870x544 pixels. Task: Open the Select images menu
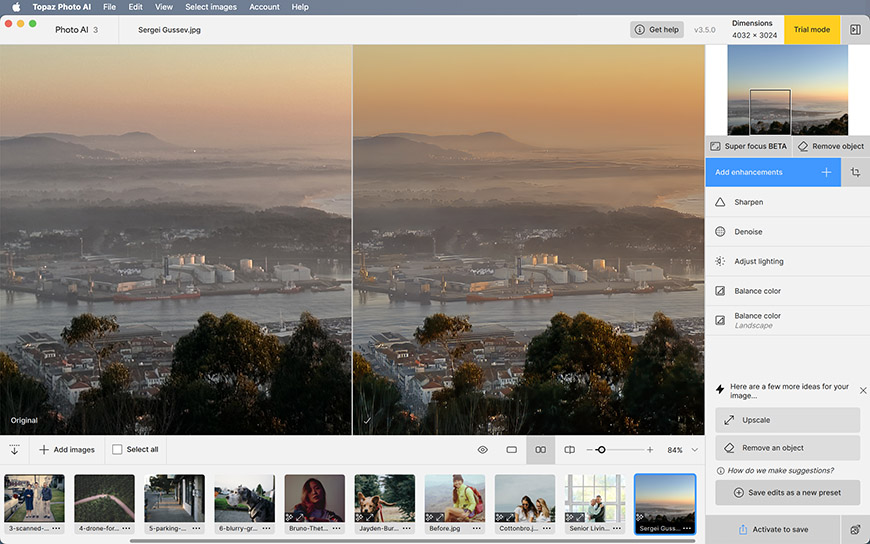[x=211, y=7]
